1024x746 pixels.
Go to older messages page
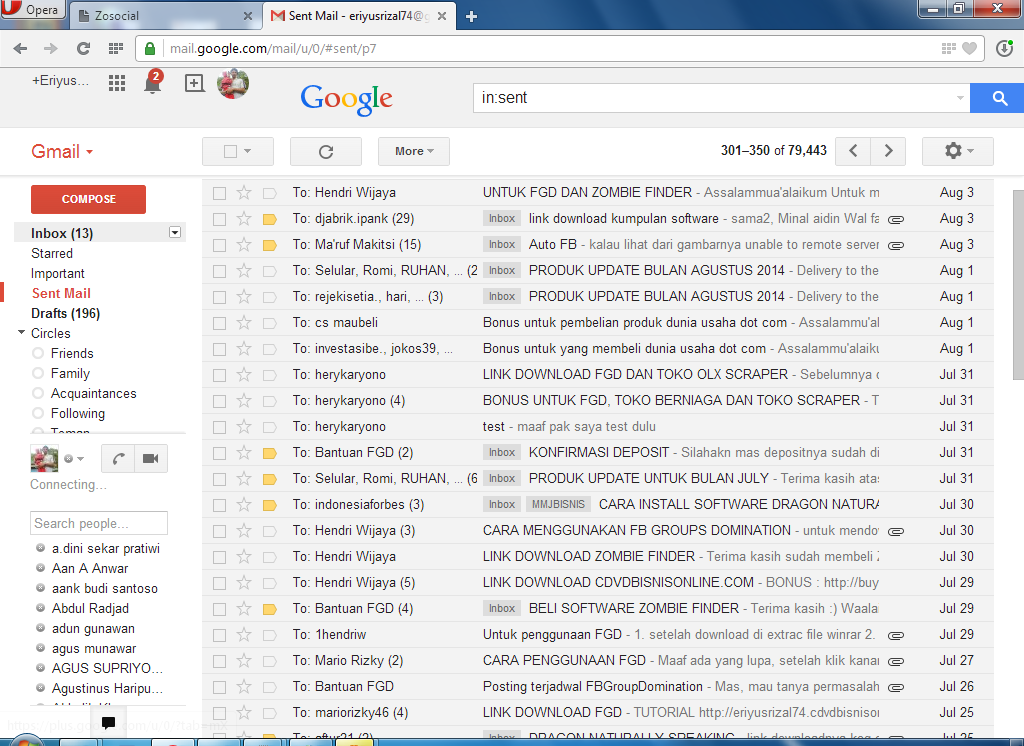click(x=888, y=151)
